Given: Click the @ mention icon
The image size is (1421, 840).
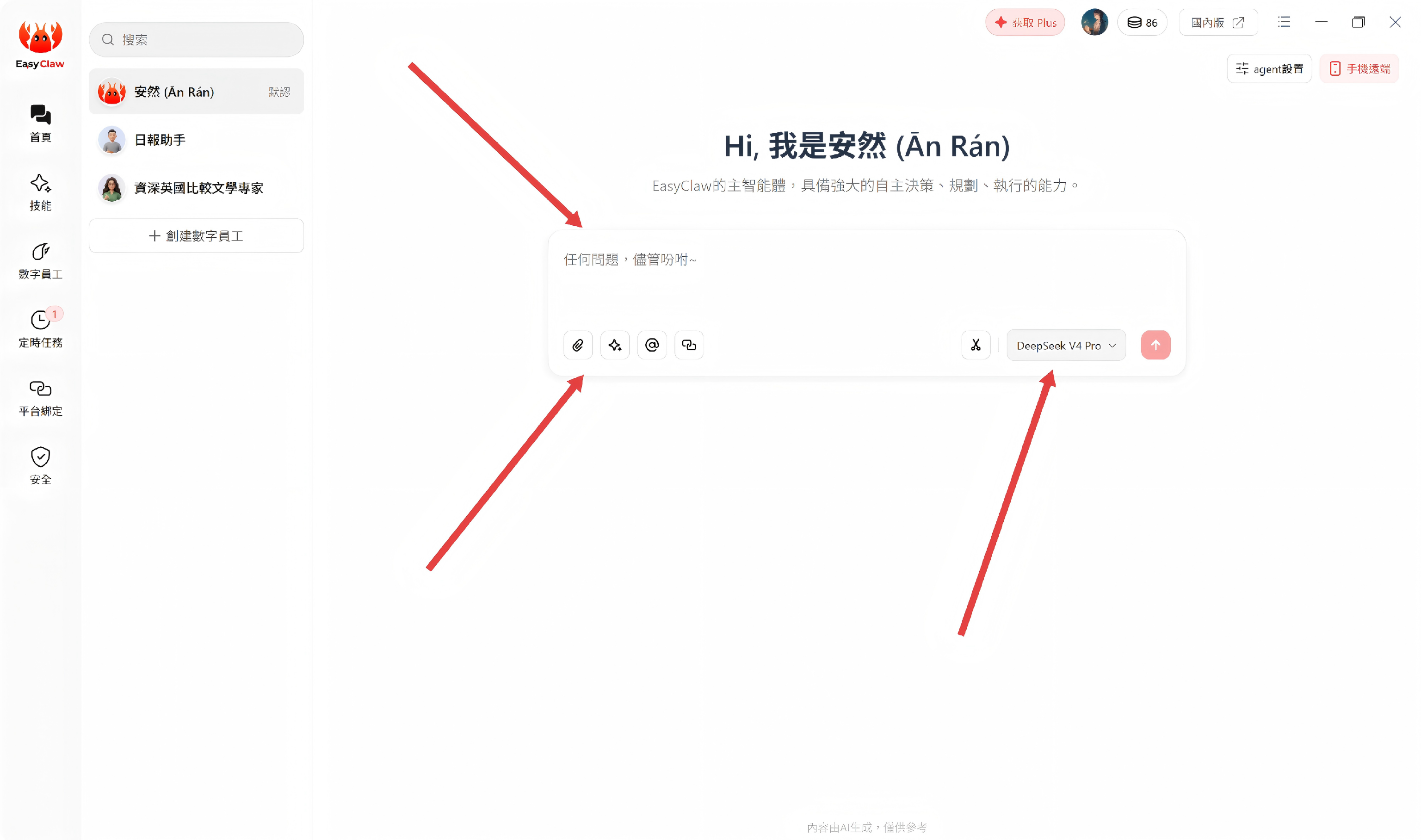Looking at the screenshot, I should 652,345.
